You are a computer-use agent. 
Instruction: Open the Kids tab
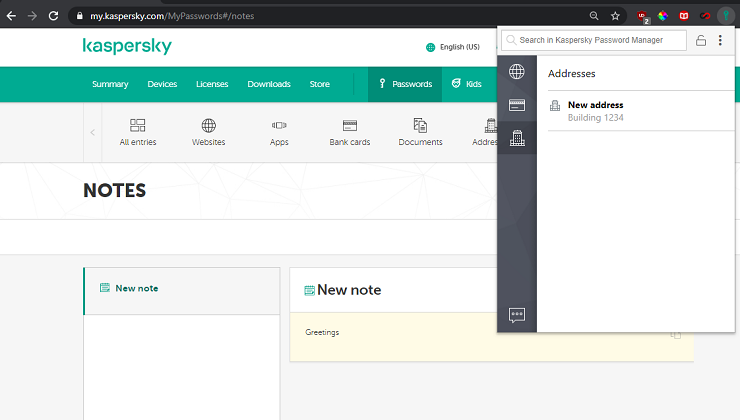(466, 84)
